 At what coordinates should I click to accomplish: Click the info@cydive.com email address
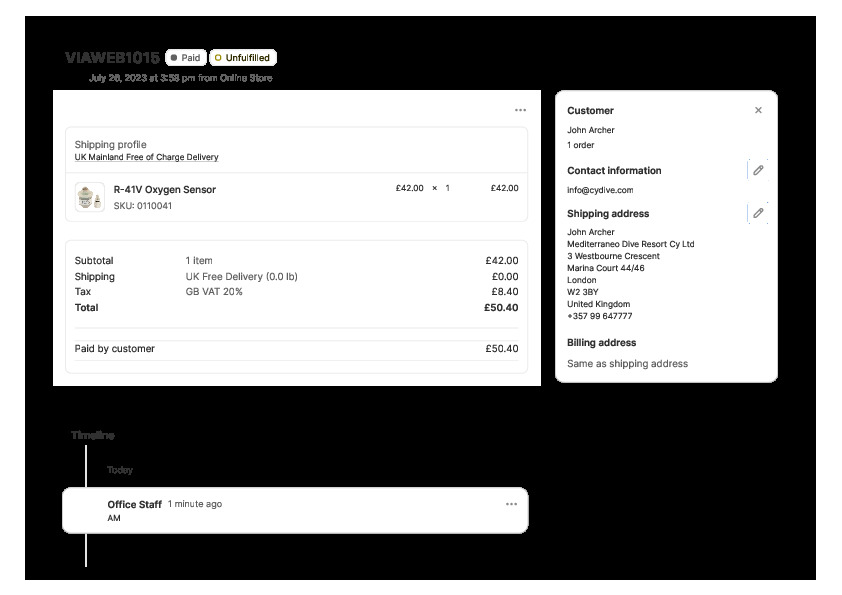(x=599, y=189)
